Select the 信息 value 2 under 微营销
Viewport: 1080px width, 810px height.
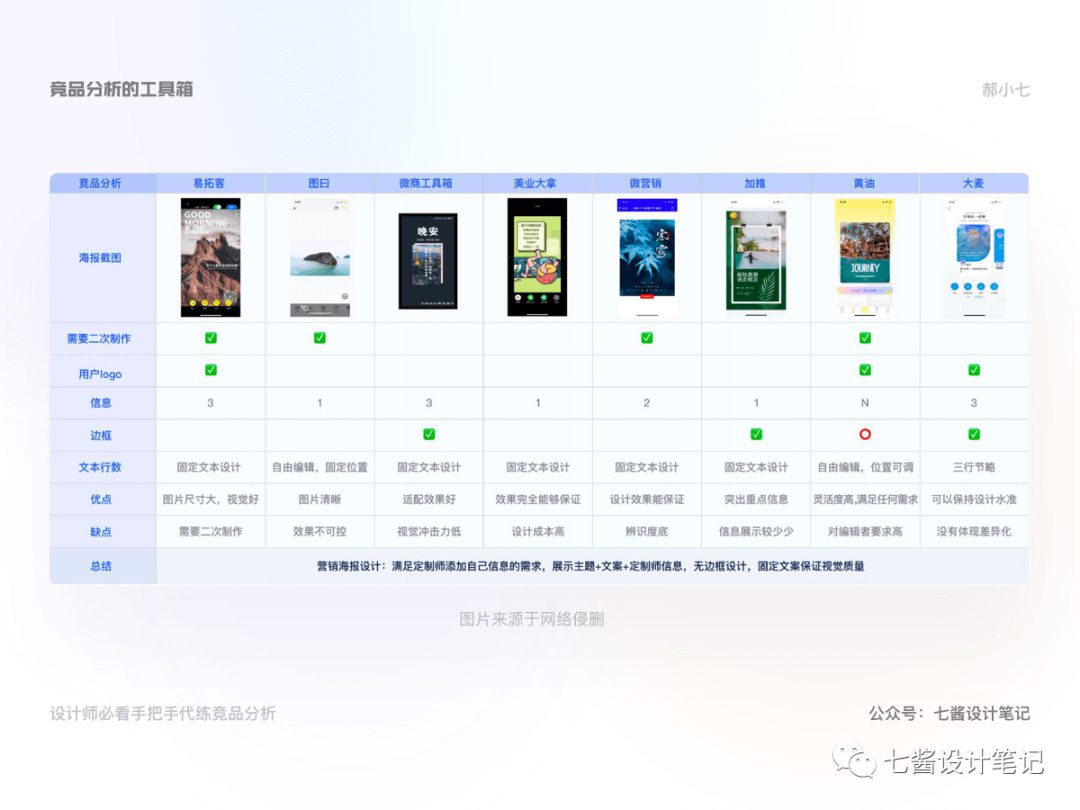tap(647, 403)
